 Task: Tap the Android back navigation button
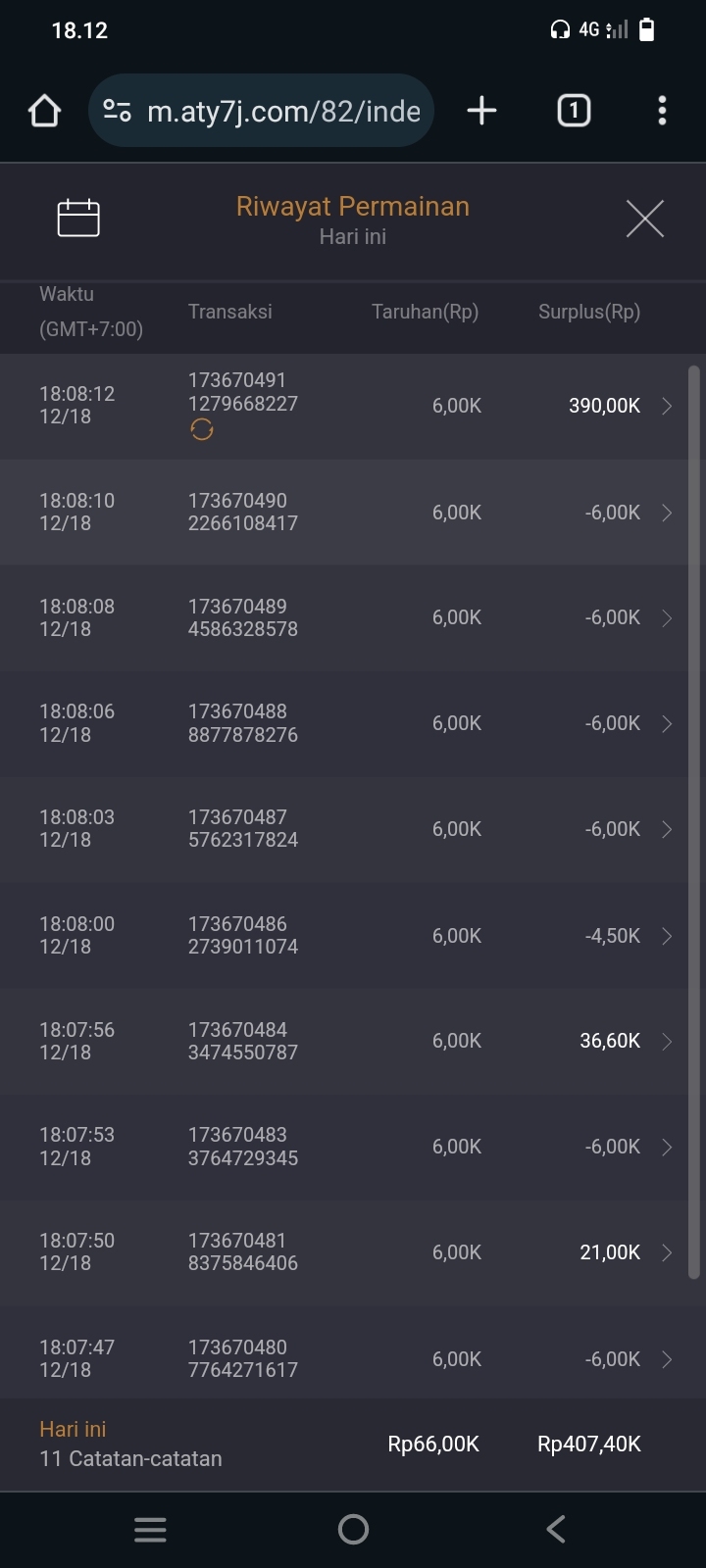coord(556,1529)
